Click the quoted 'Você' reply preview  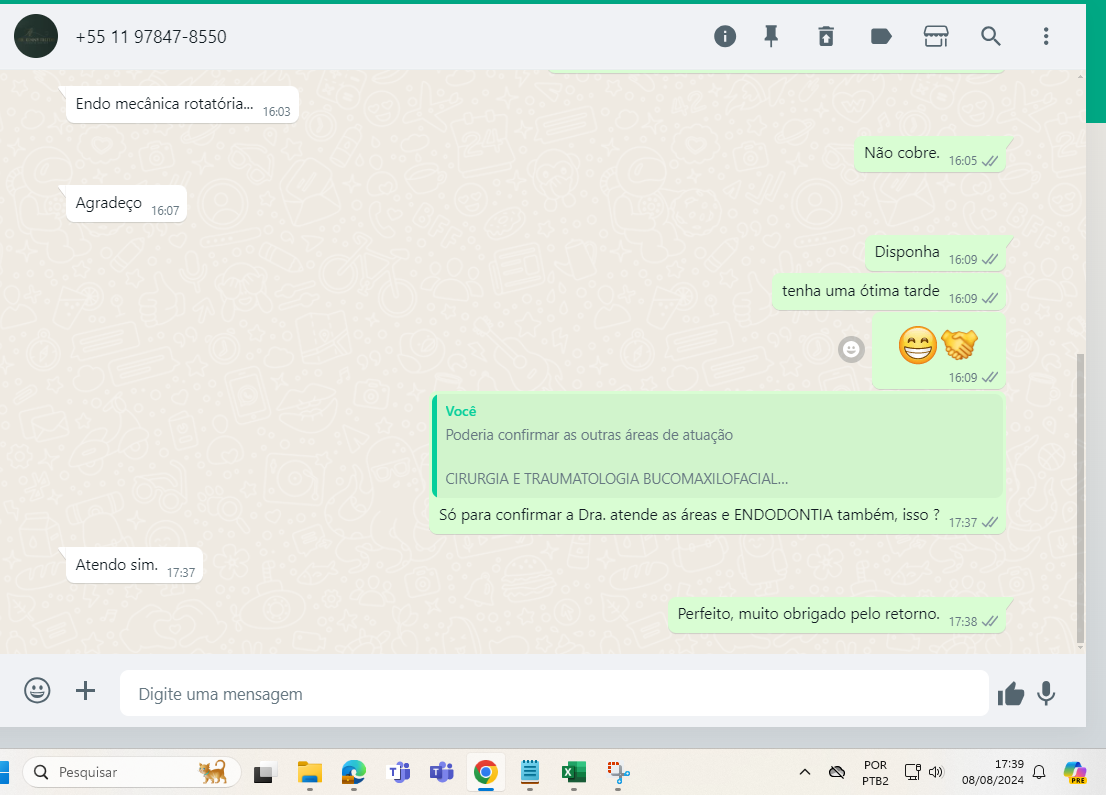tap(717, 445)
